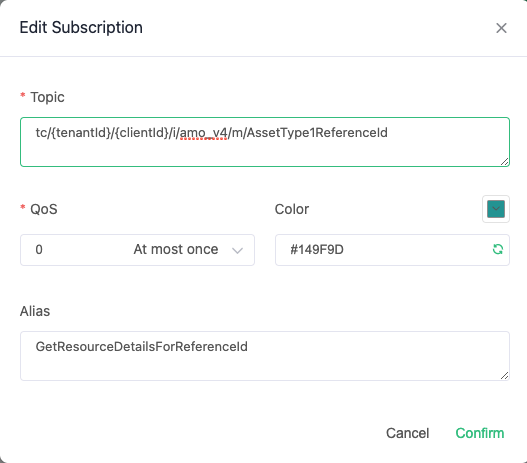Click the Alias field label
Screen dimensions: 527x463
tap(35, 311)
